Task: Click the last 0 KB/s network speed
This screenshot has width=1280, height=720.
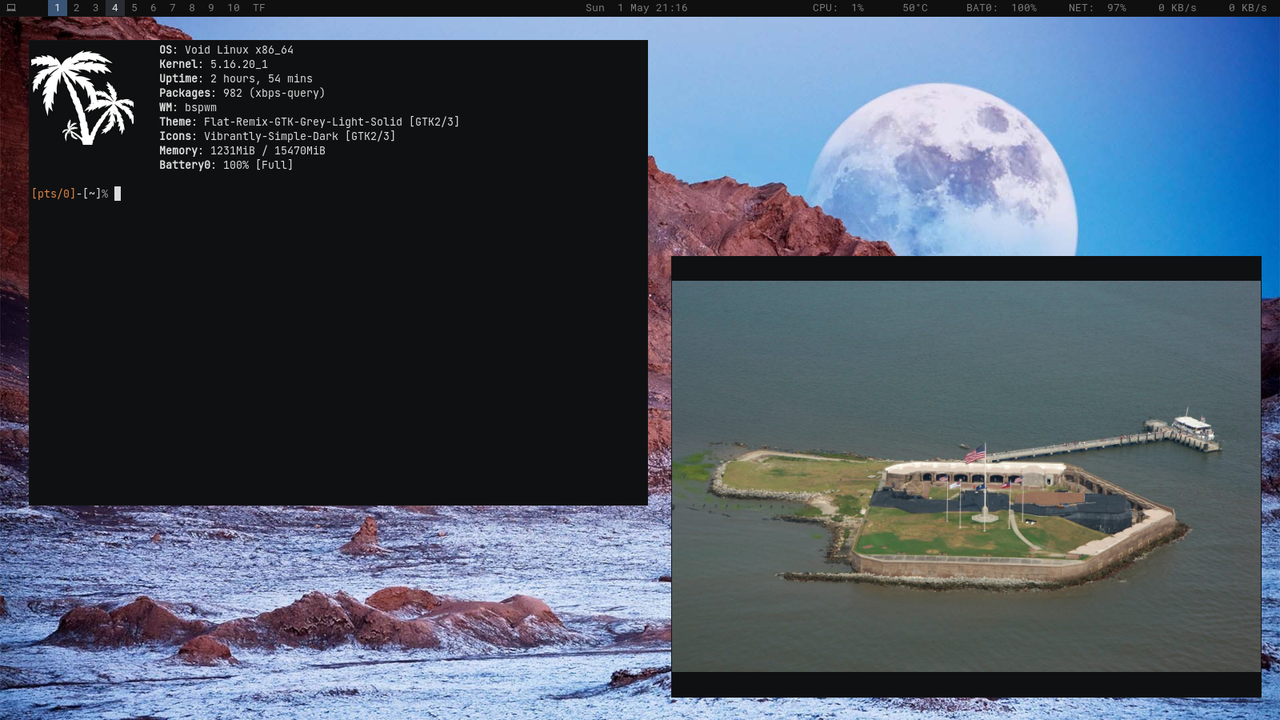Action: [1248, 8]
